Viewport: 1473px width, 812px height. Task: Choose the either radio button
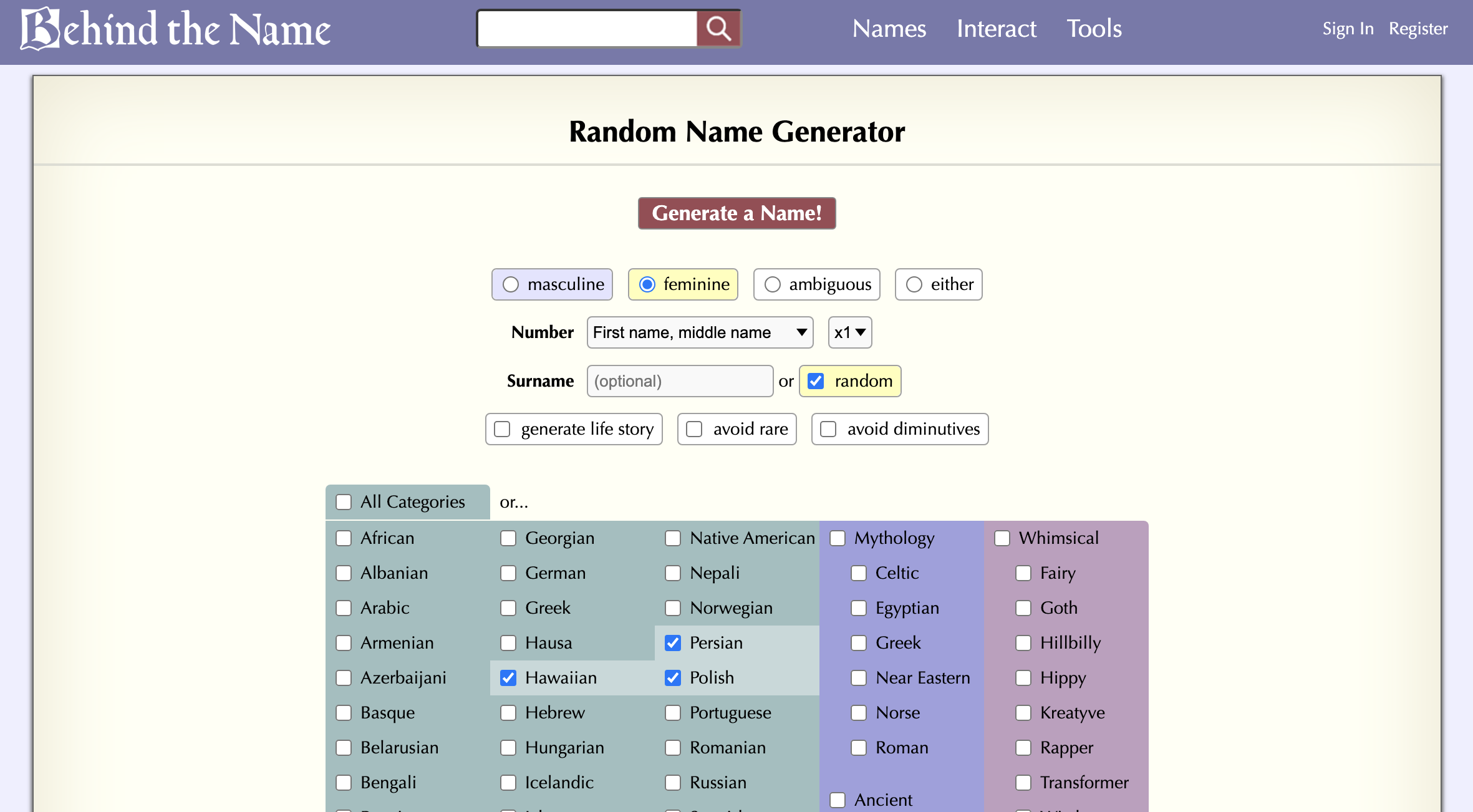click(x=914, y=284)
